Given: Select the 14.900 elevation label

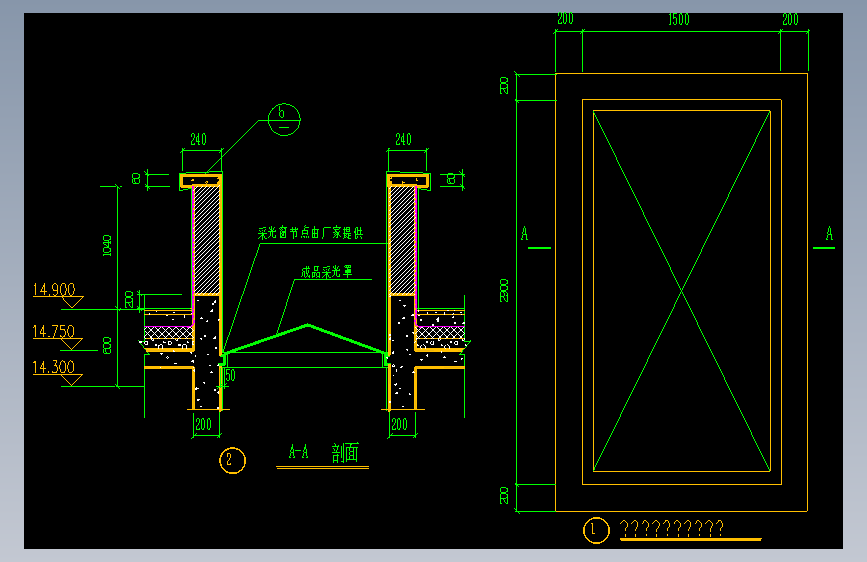Looking at the screenshot, I should [x=54, y=289].
